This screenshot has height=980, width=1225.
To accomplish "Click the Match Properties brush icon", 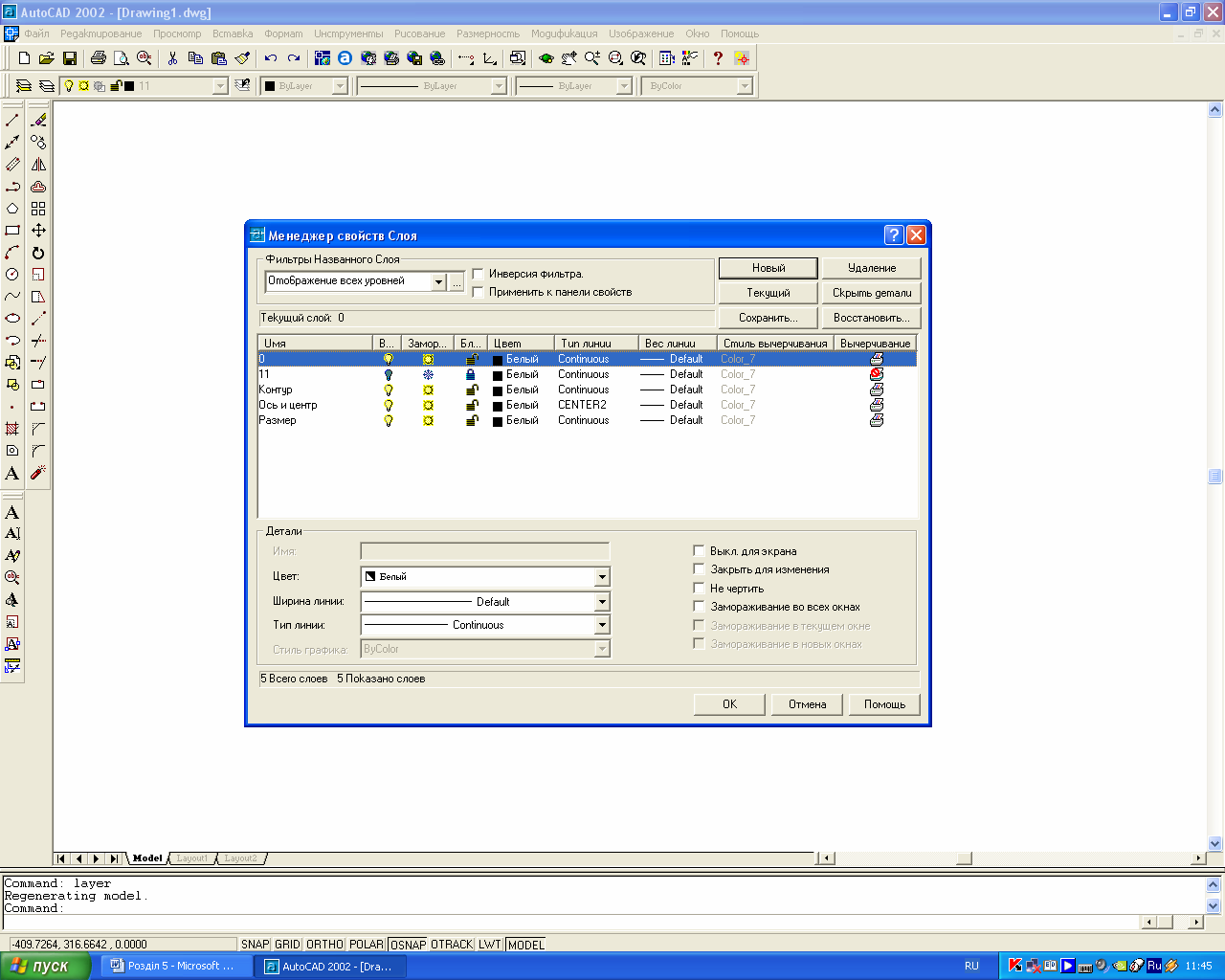I will tap(242, 58).
